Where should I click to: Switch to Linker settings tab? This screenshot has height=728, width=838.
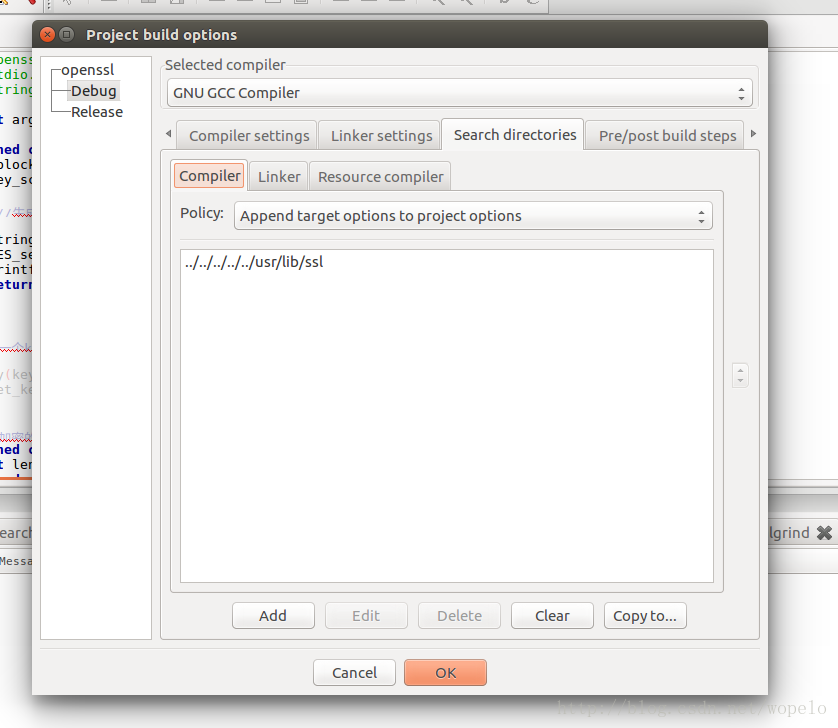tap(381, 136)
